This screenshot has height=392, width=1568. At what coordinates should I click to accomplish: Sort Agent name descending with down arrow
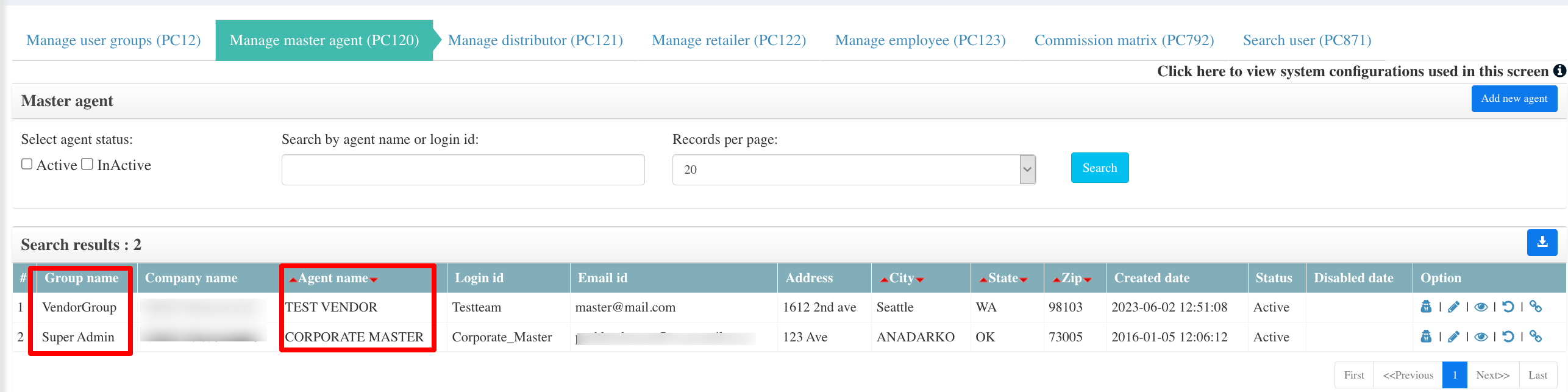pos(374,280)
